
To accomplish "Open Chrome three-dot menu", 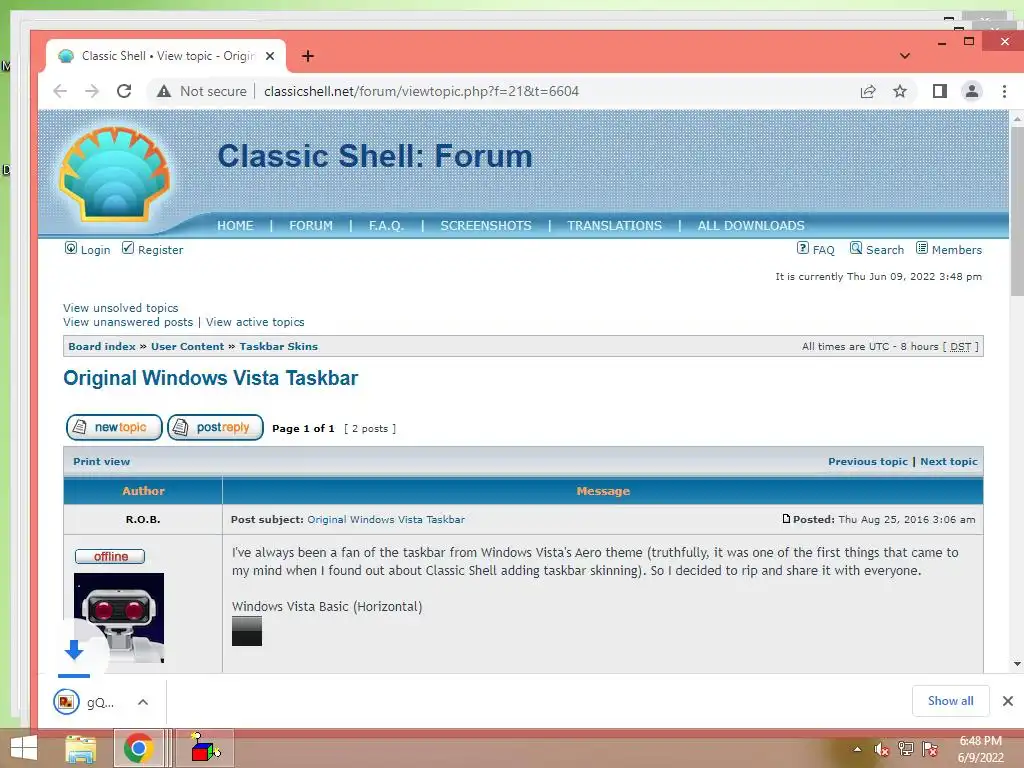I will 1004,91.
